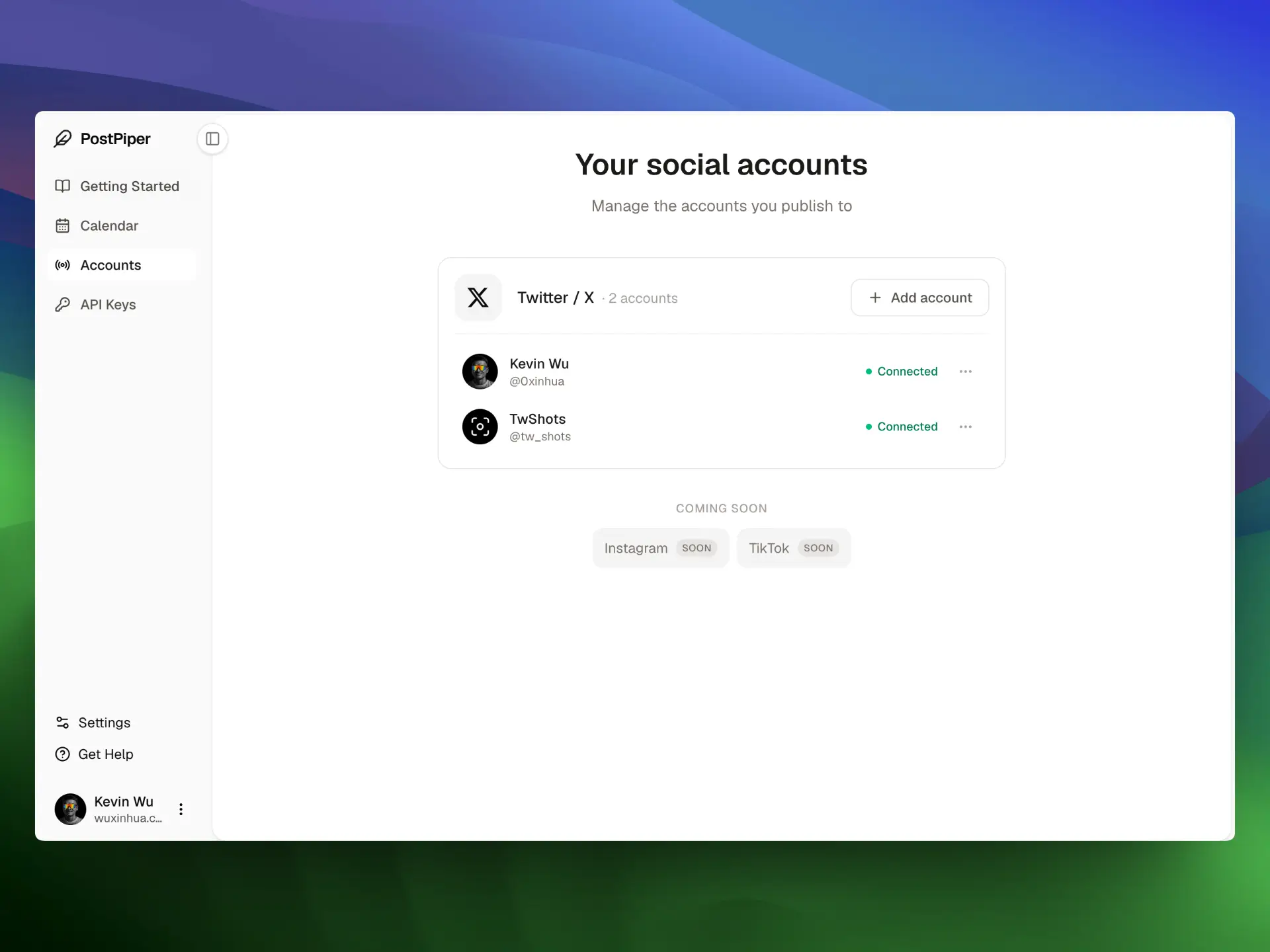1270x952 pixels.
Task: Click 'Your social accounts' heading
Action: tap(722, 165)
